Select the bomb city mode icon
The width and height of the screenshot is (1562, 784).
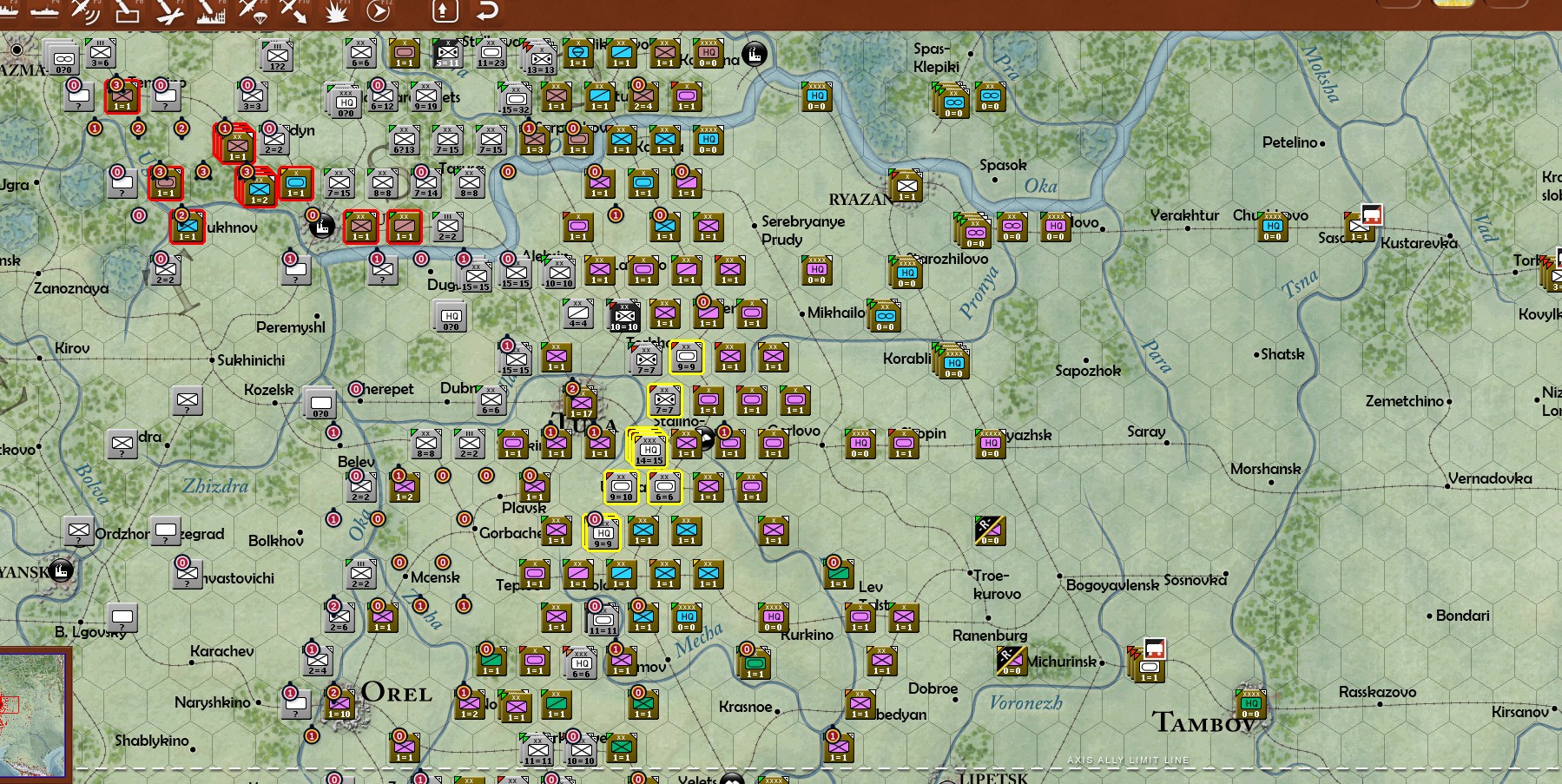[211, 11]
